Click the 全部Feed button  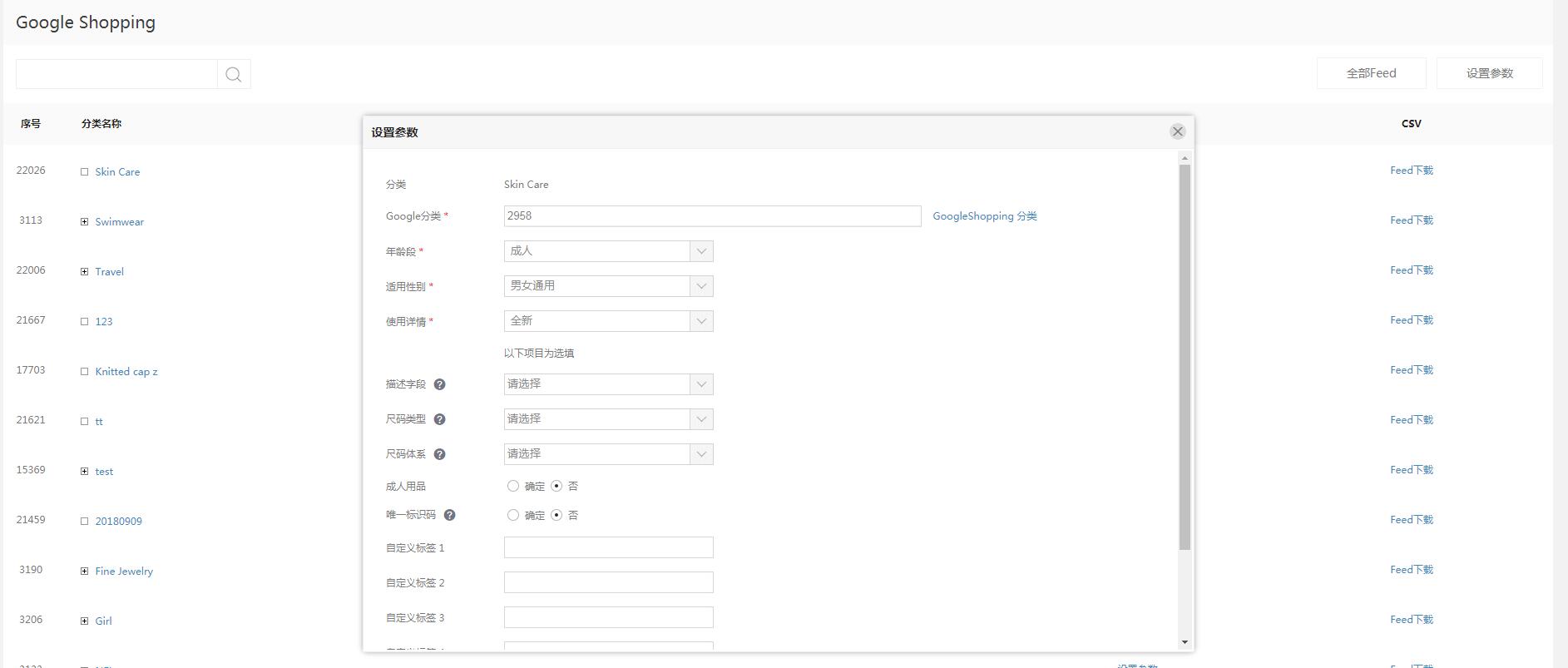1371,73
